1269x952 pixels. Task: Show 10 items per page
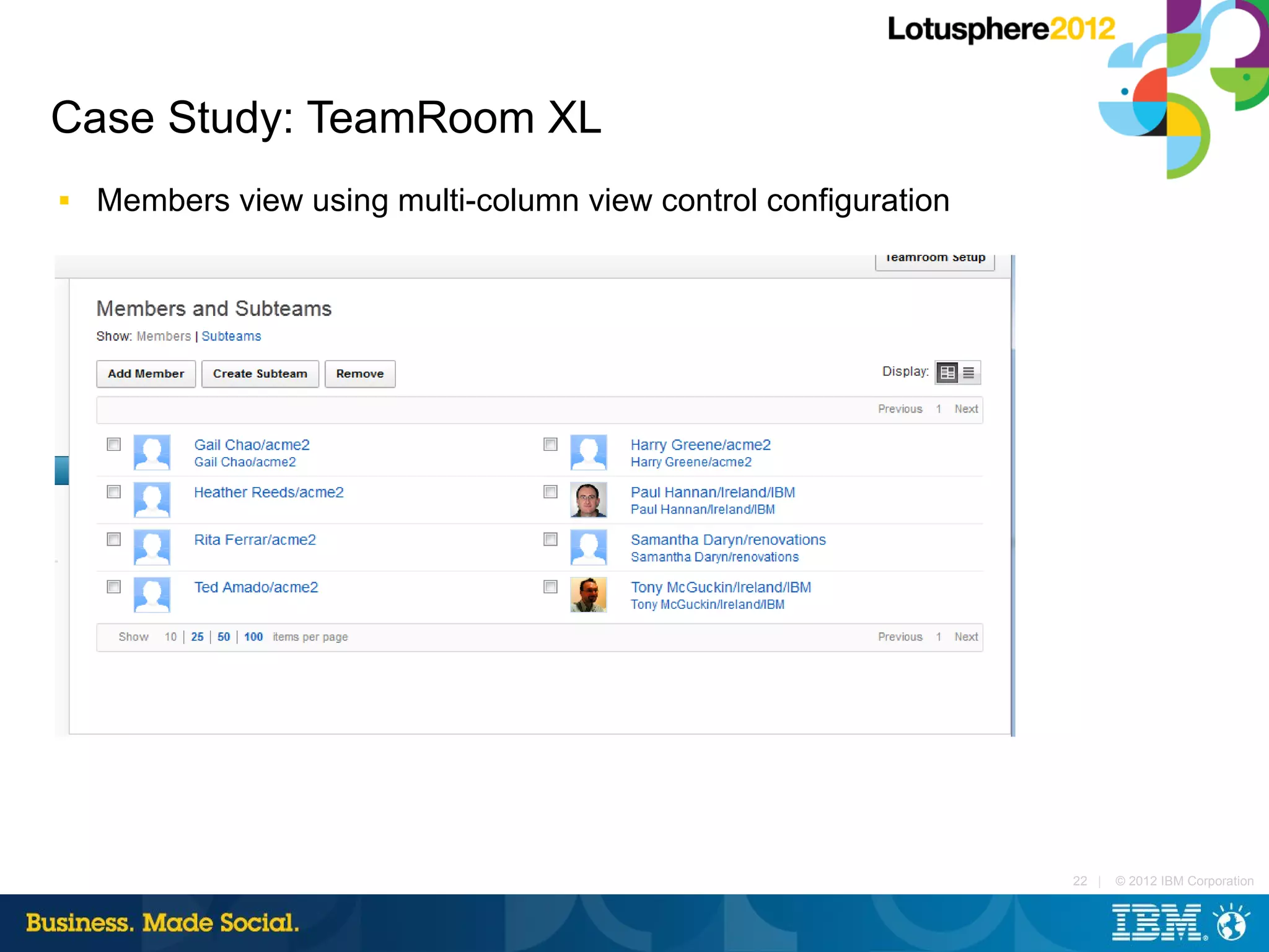pyautogui.click(x=170, y=637)
